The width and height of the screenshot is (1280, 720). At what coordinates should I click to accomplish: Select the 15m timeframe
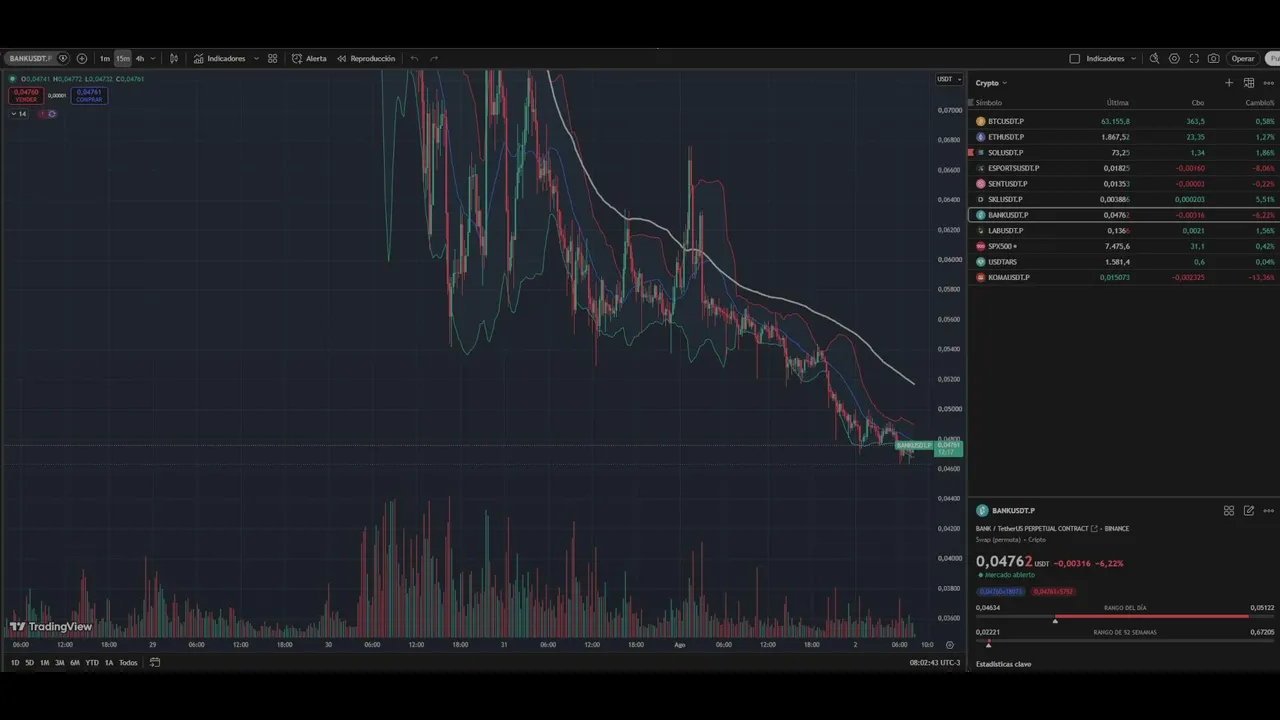(x=122, y=59)
